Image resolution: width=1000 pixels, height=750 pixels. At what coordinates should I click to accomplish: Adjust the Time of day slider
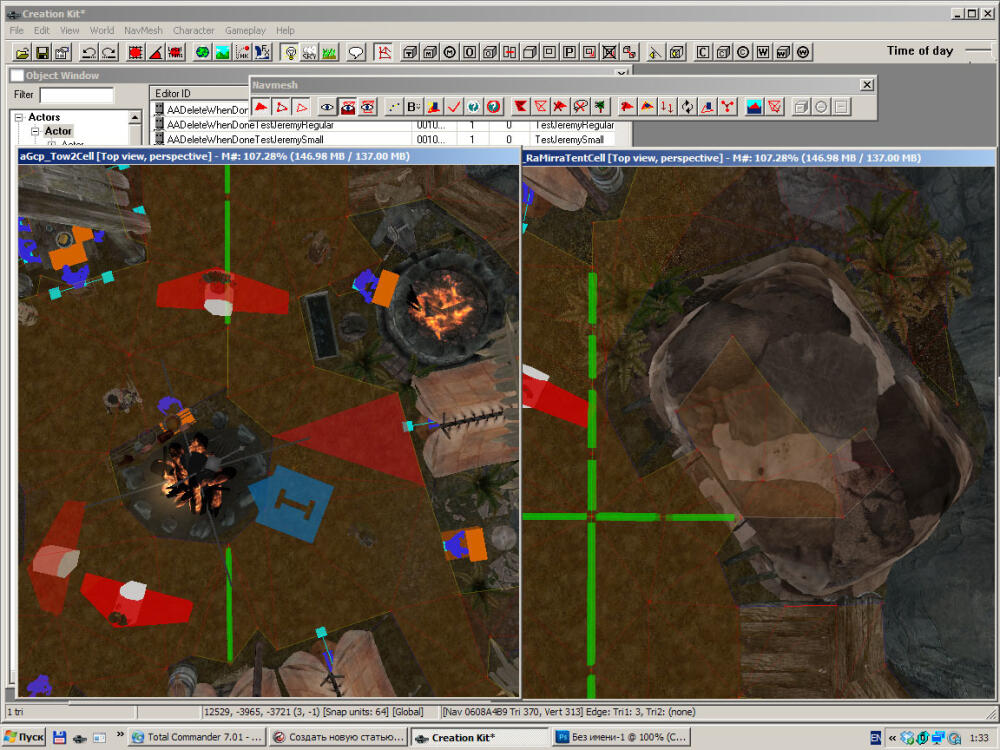click(x=980, y=50)
